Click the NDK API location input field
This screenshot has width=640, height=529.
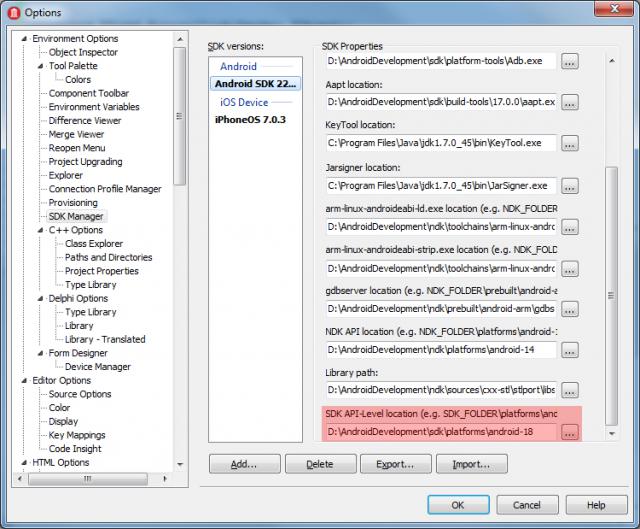[x=441, y=350]
